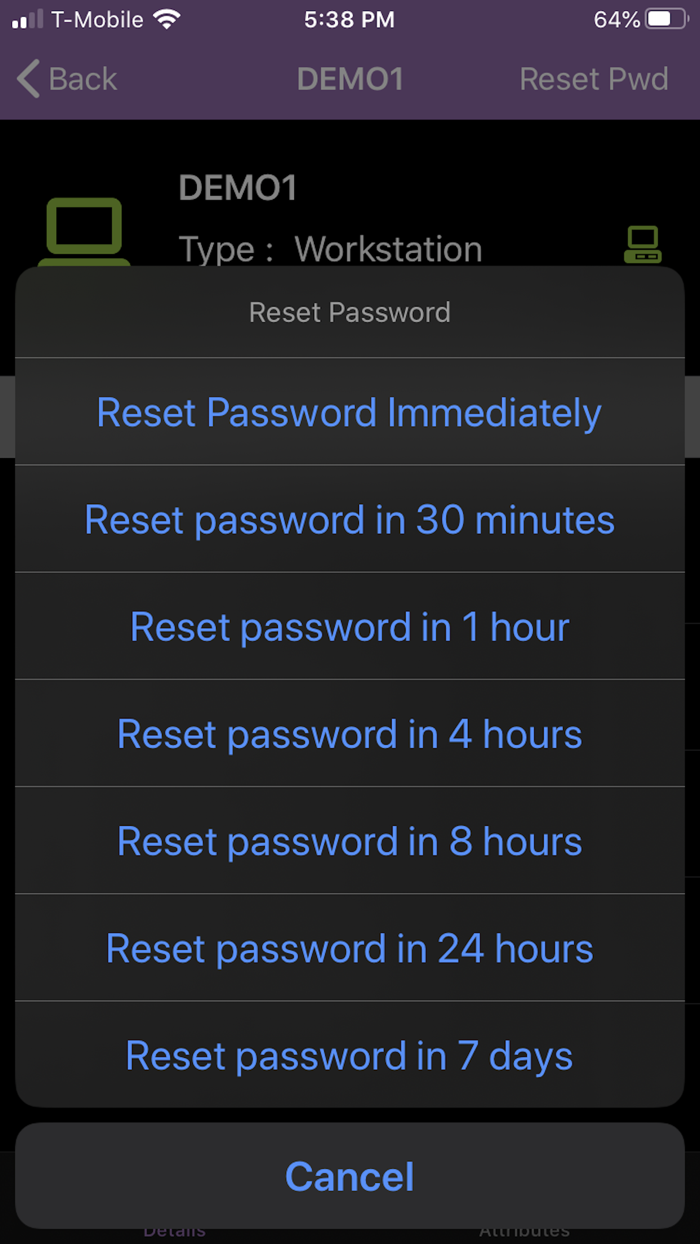The height and width of the screenshot is (1244, 700).
Task: Click the cellular signal bars
Action: [x=22, y=17]
